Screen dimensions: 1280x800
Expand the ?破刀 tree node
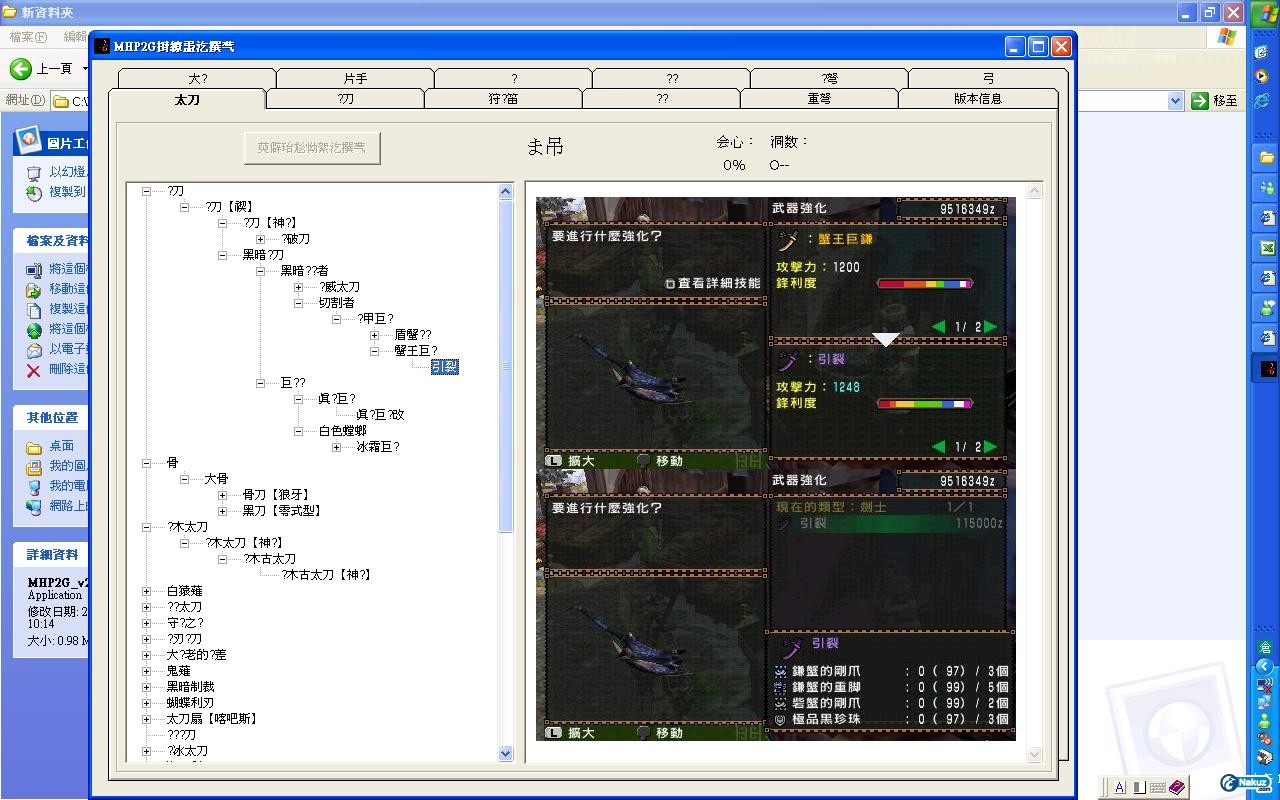[x=260, y=239]
